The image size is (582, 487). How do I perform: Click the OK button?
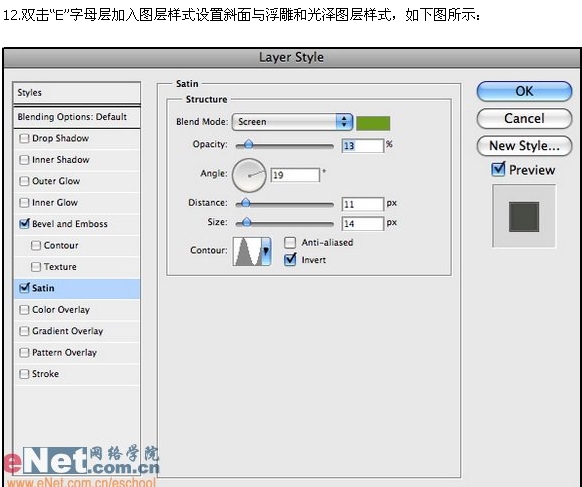click(x=524, y=91)
